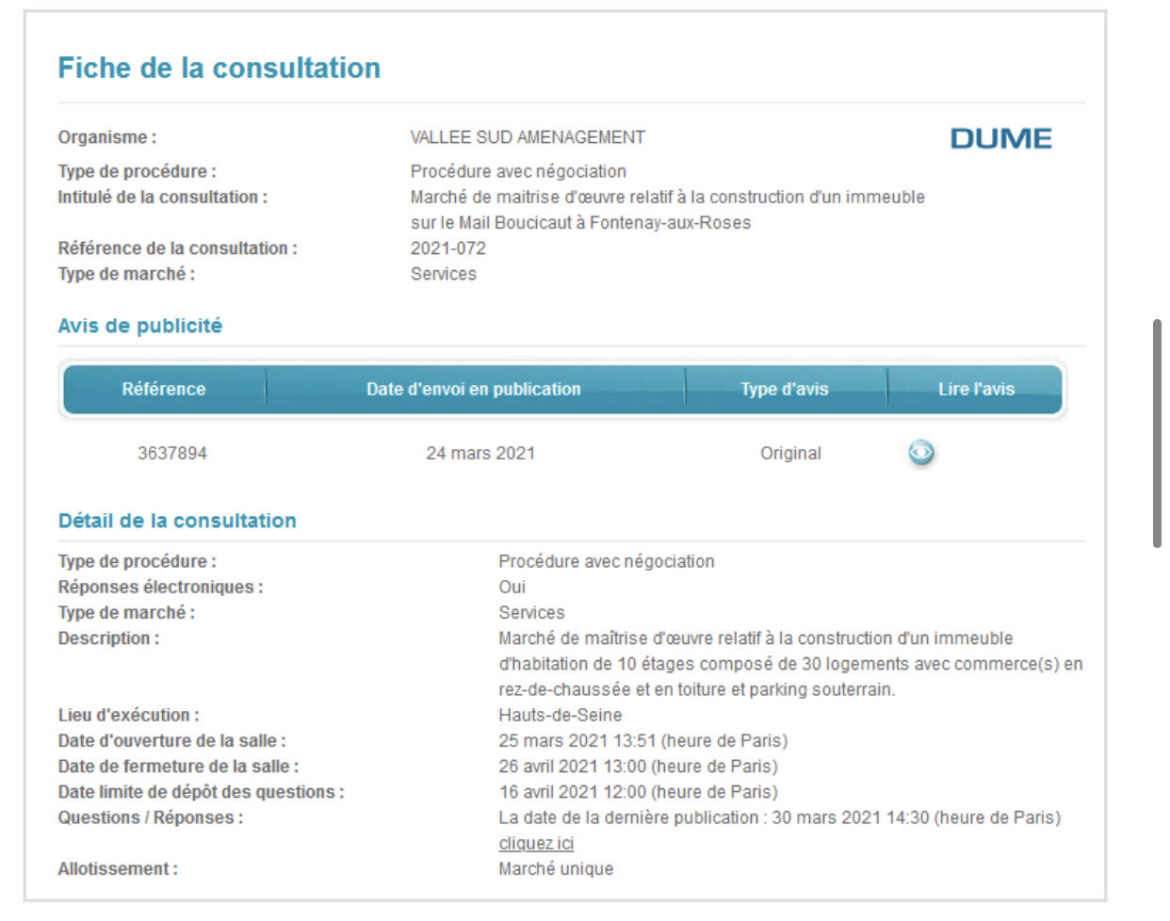Click closing date '26 avril 2021 13:00'
Screen dimensions: 1170x921
572,767
